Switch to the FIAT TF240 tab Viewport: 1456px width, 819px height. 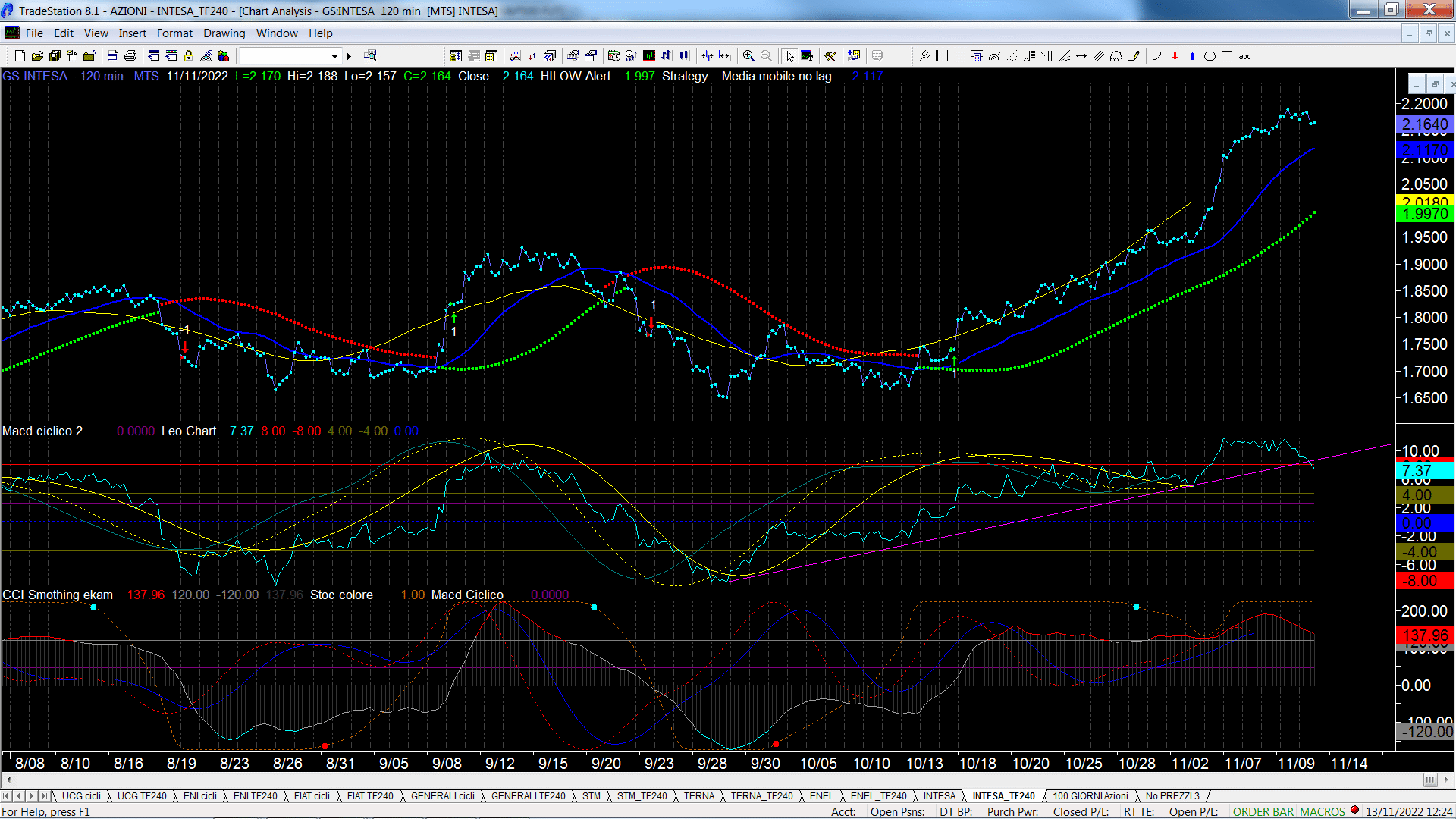pyautogui.click(x=370, y=795)
